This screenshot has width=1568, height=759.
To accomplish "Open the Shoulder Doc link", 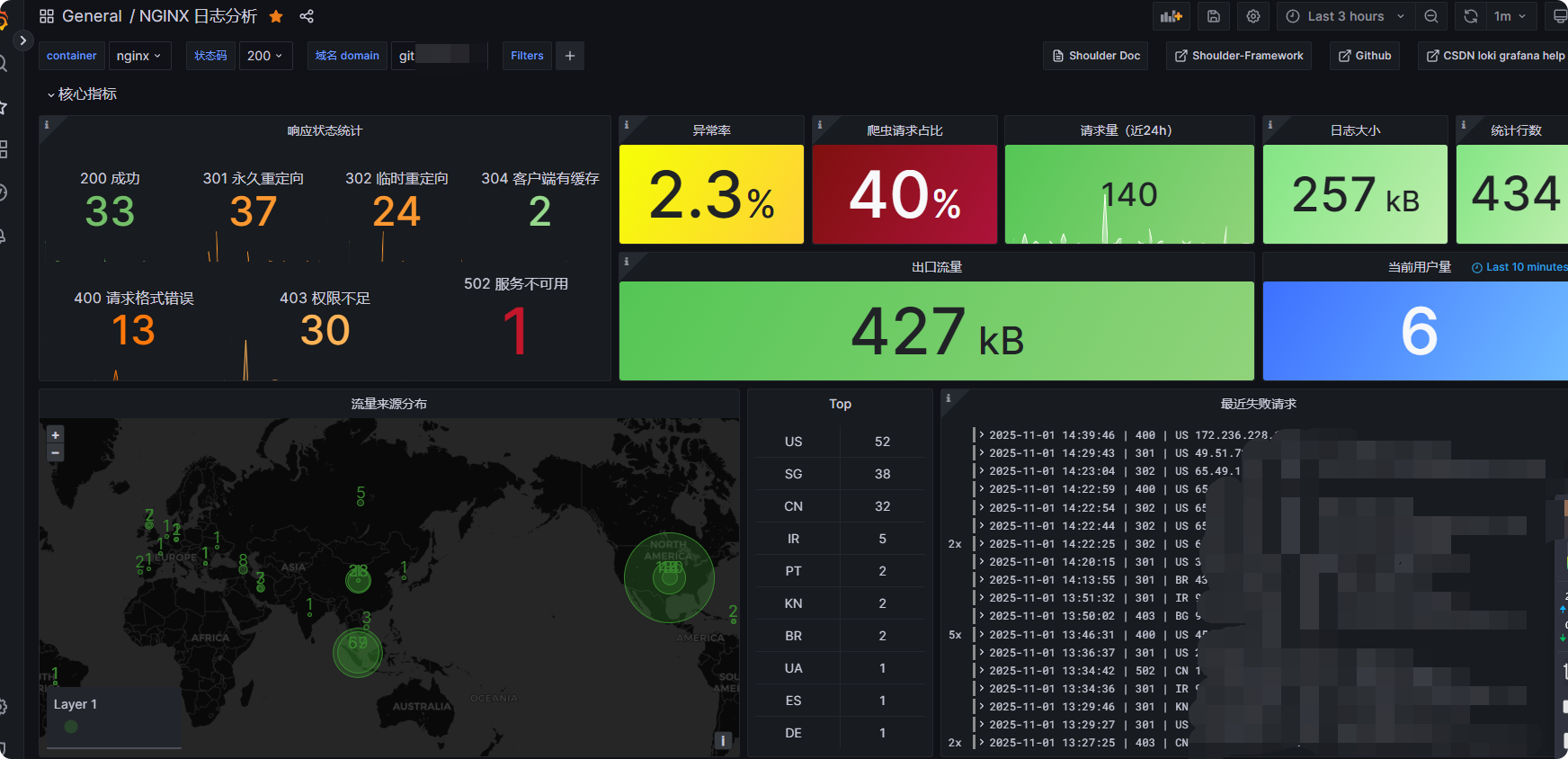I will (1096, 56).
